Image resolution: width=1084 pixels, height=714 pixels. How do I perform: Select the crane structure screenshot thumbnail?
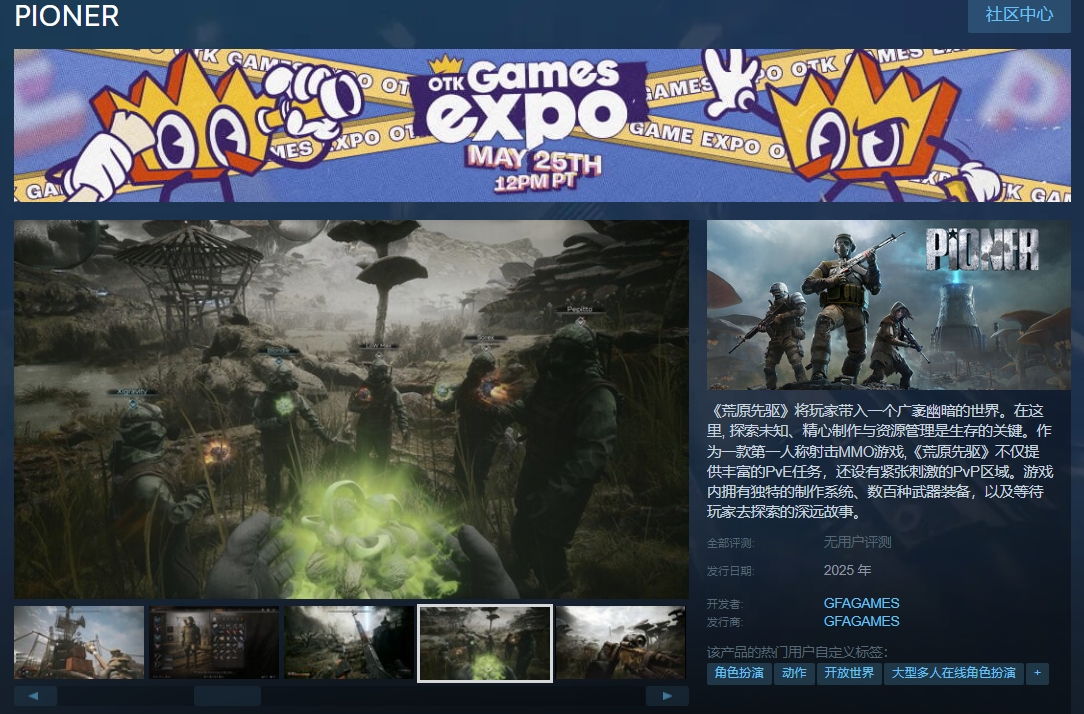(x=79, y=642)
